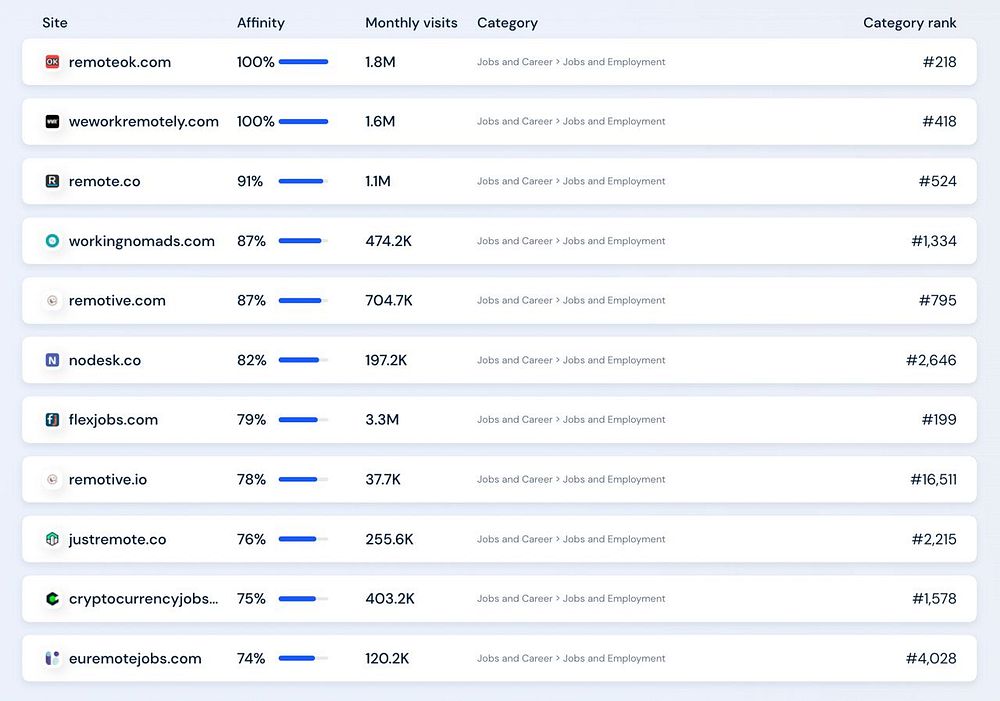Screen dimensions: 1000x701
Task: Click the #2,215 category rank
Action: coord(934,540)
